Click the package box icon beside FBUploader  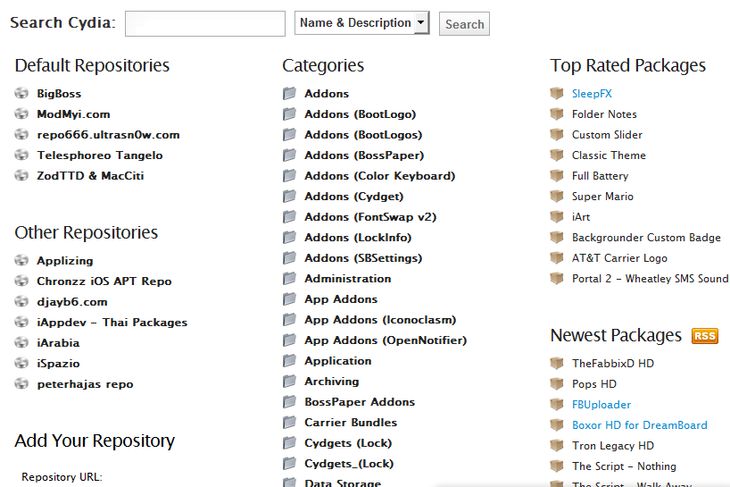[557, 404]
